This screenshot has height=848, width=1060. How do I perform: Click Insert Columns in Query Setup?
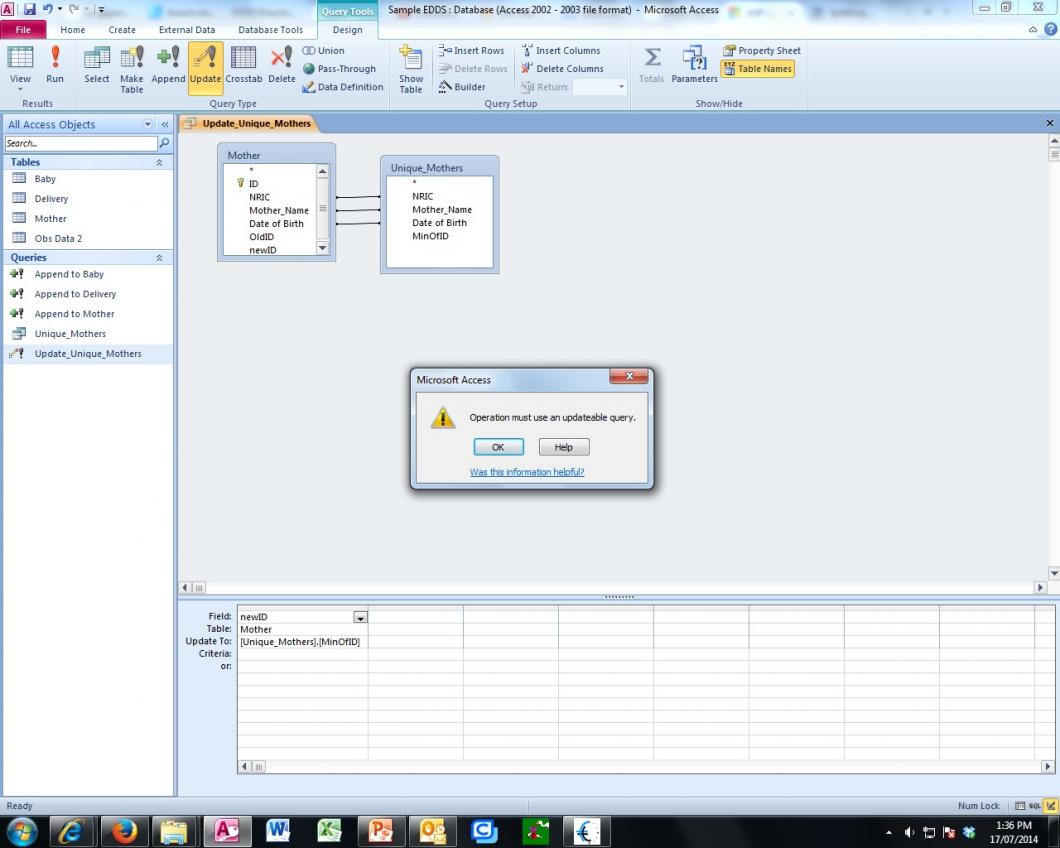tap(561, 51)
